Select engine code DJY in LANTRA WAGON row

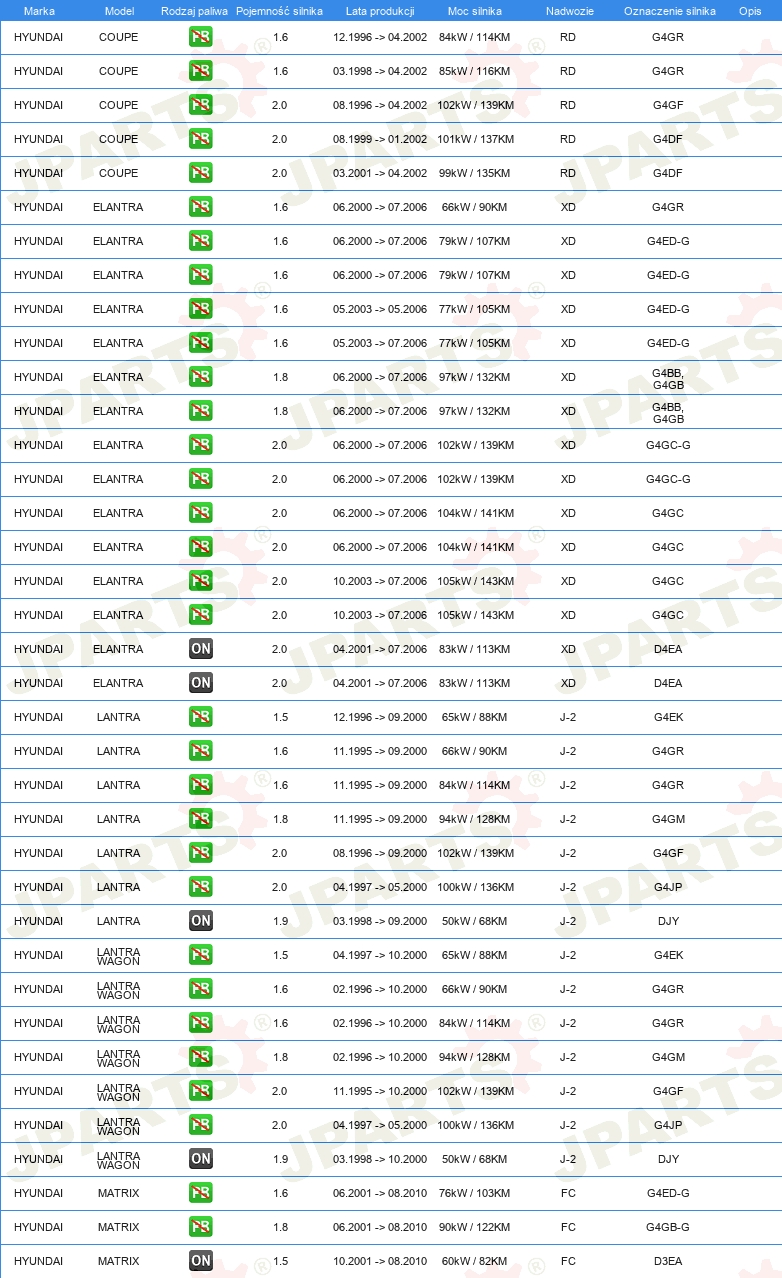tap(668, 1159)
